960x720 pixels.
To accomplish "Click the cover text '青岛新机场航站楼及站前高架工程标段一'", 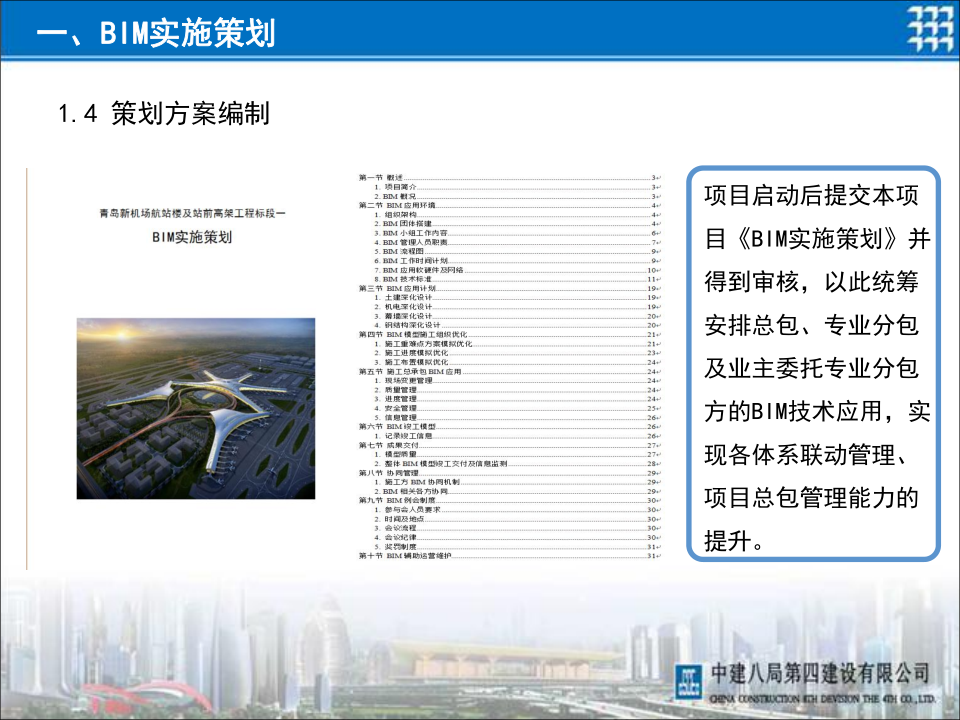I will pyautogui.click(x=192, y=213).
